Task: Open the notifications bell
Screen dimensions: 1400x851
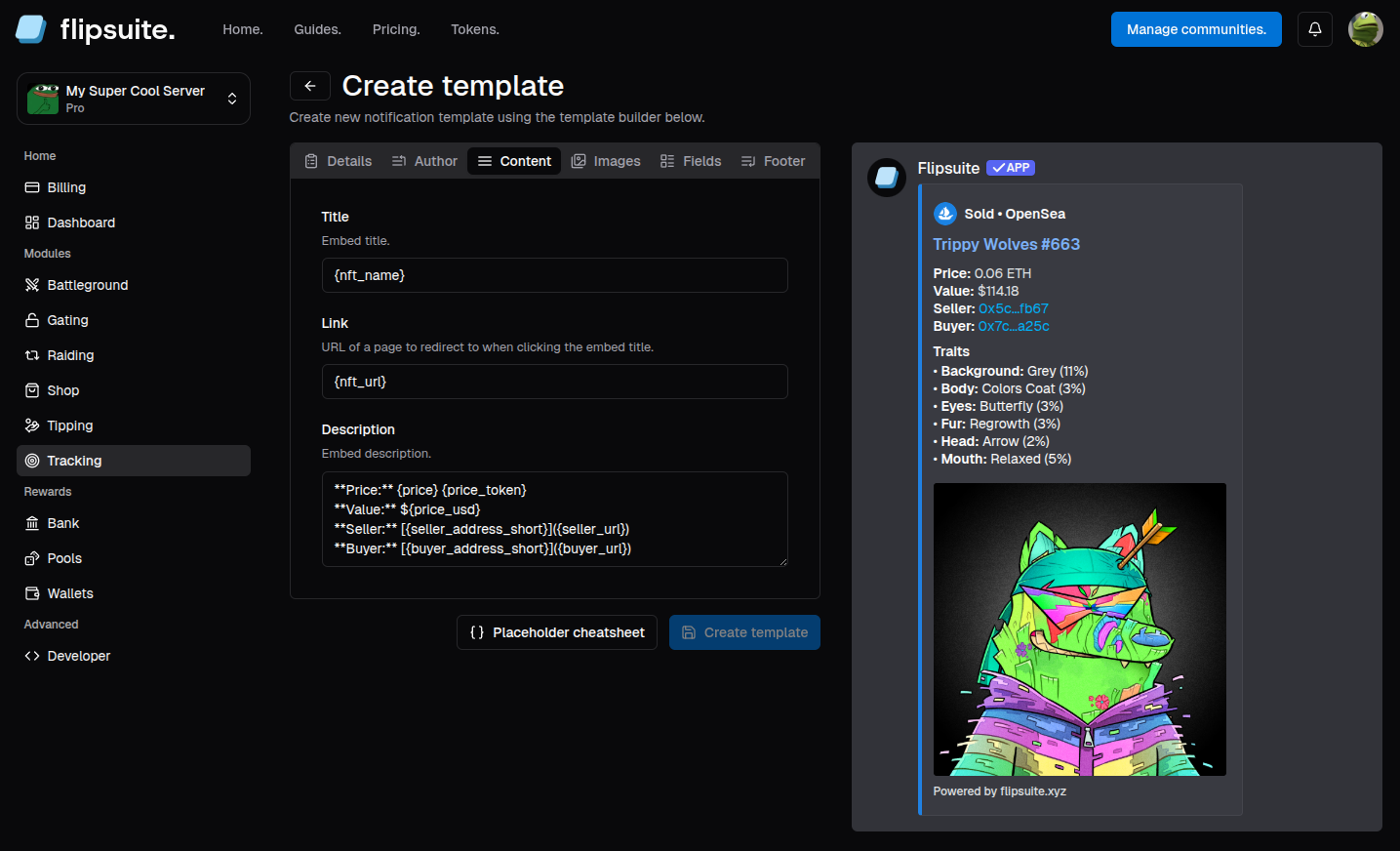Action: (1314, 29)
